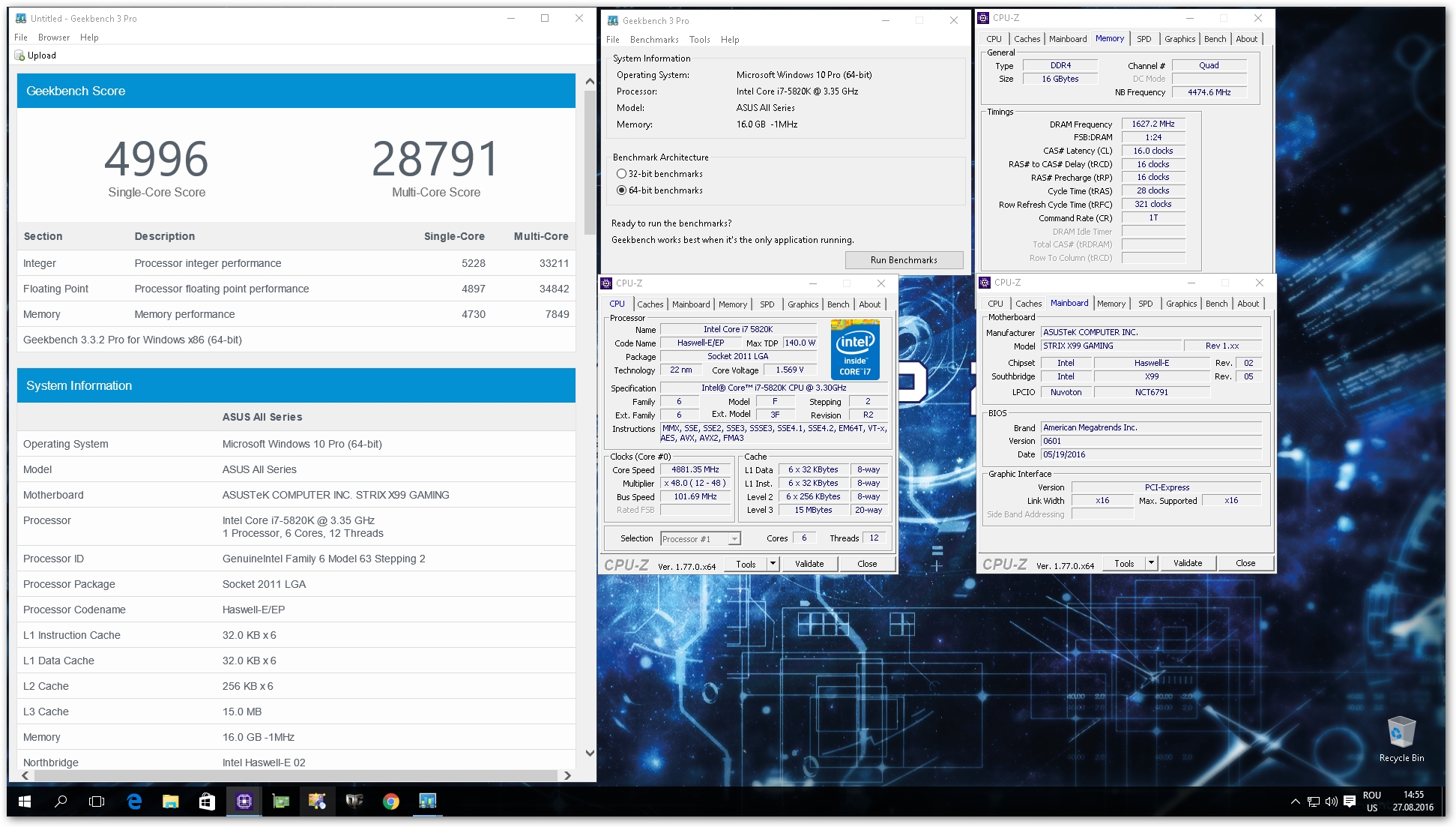
Task: Switch to Bench tab in CPU-Z CPU window
Action: point(839,304)
